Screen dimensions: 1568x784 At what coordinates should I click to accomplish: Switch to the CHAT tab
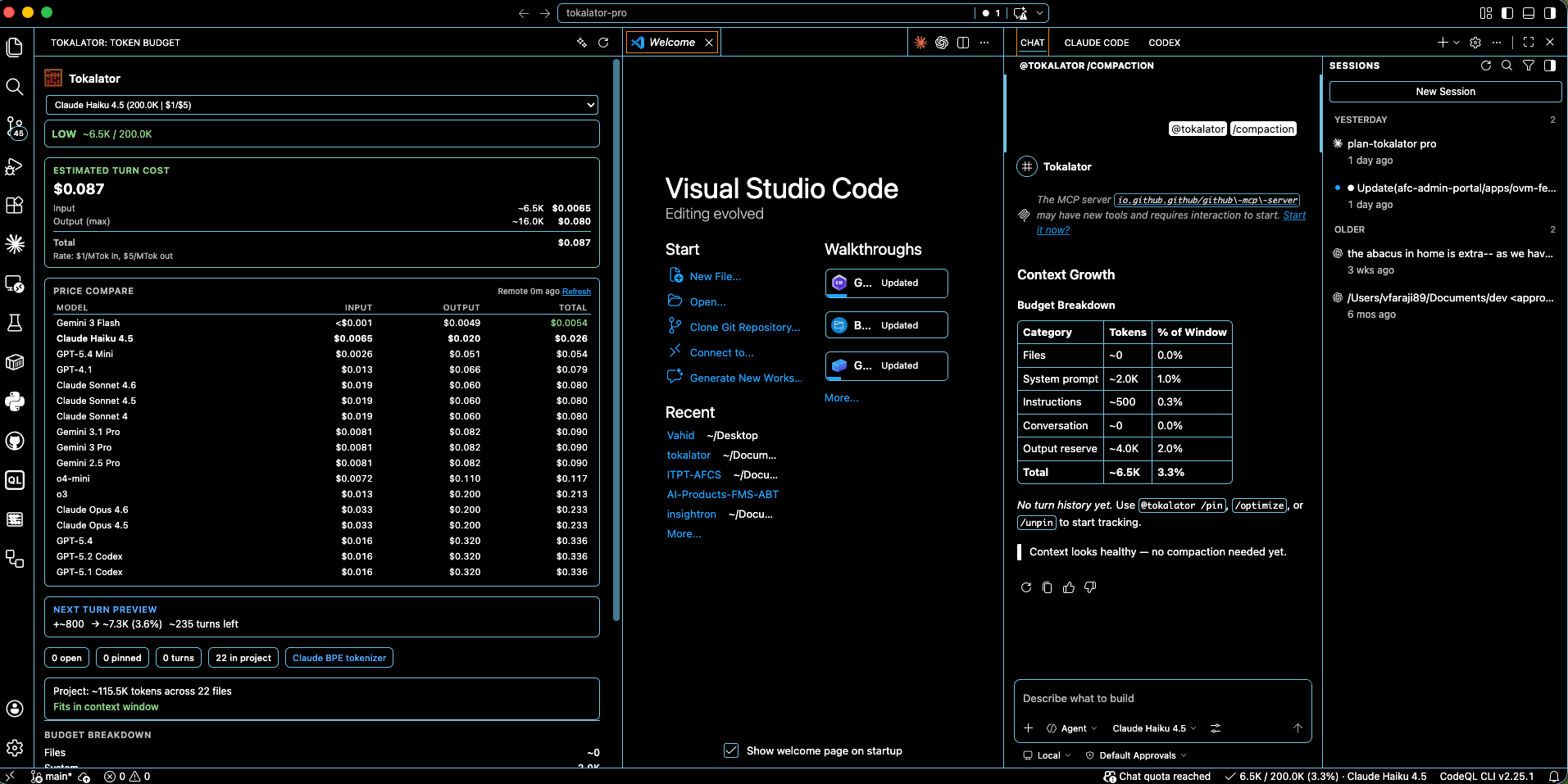[x=1032, y=43]
